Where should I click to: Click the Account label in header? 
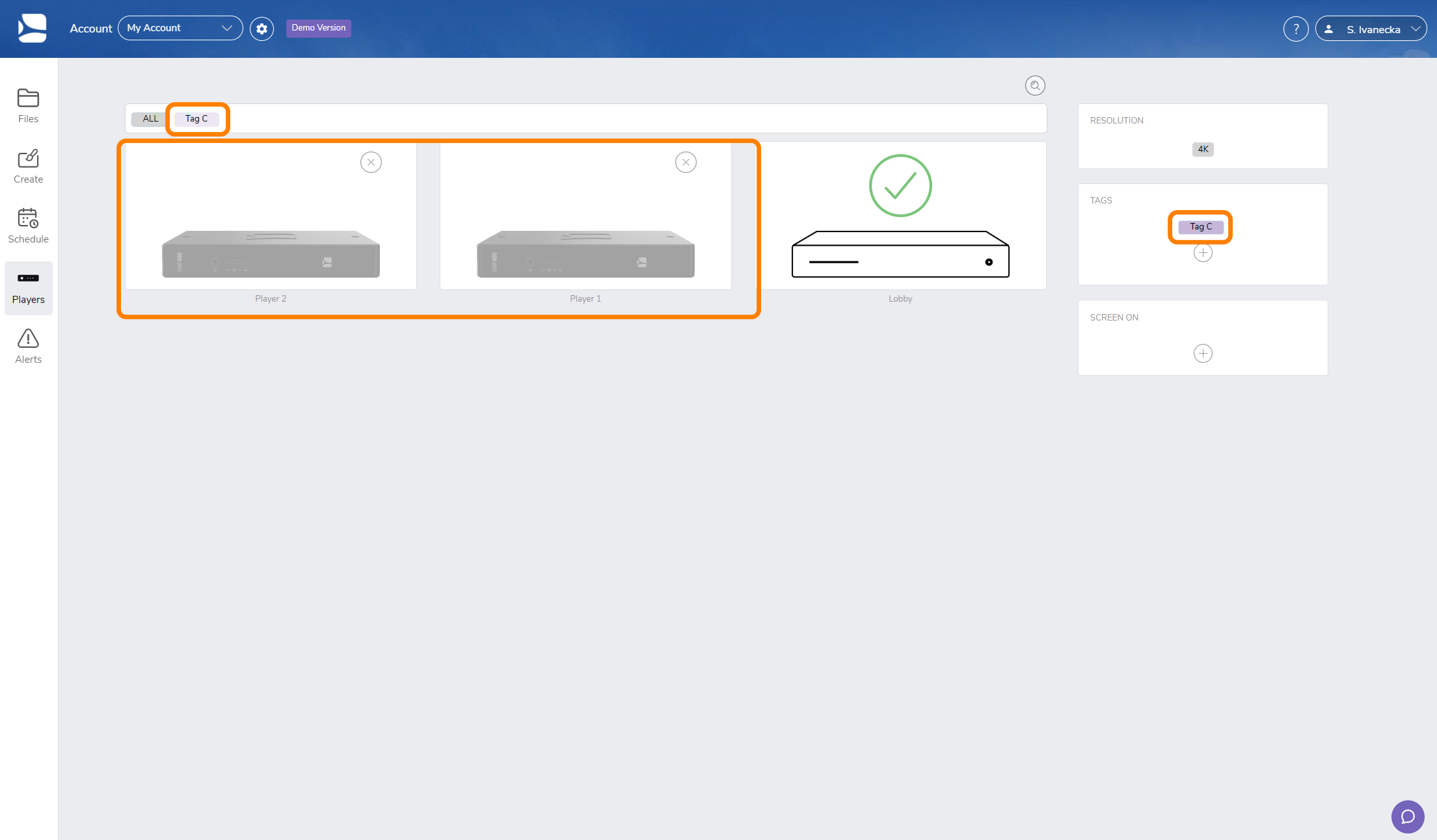[90, 29]
